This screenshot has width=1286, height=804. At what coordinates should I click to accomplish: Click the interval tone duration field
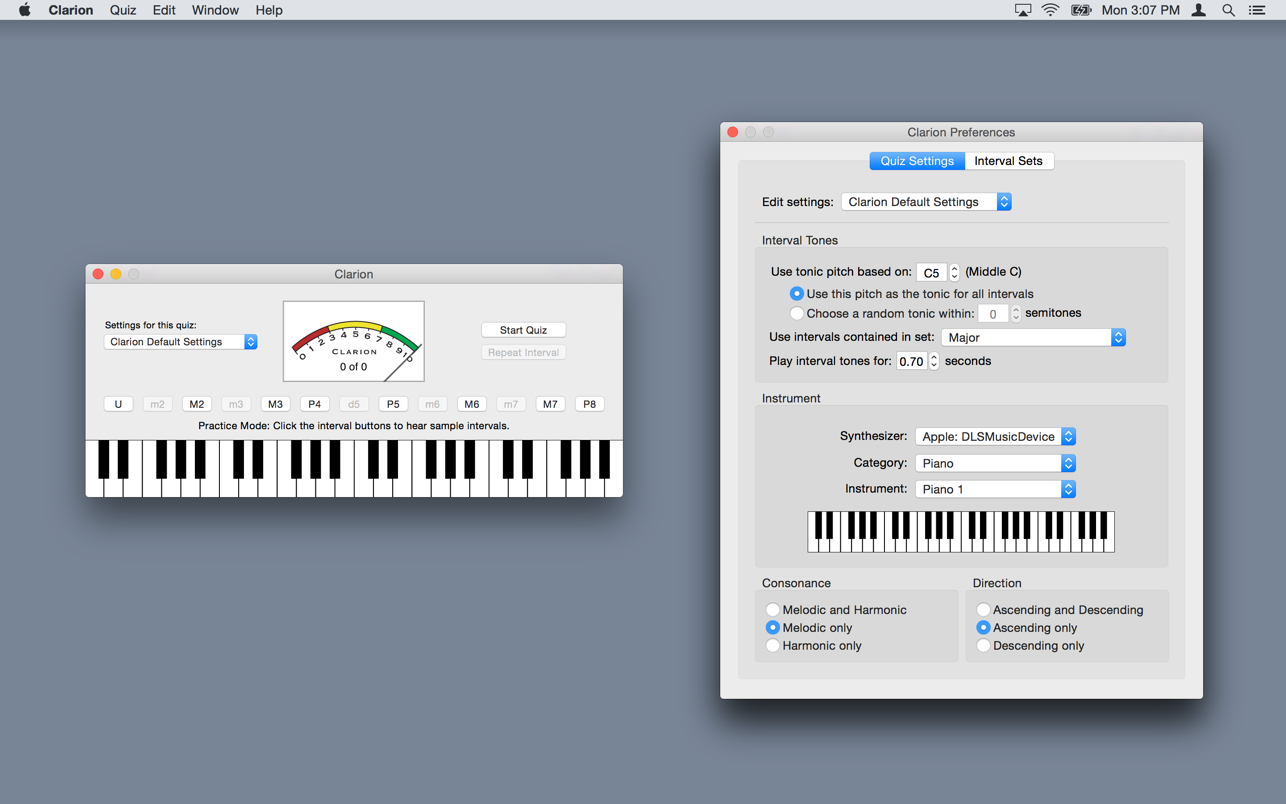click(911, 362)
